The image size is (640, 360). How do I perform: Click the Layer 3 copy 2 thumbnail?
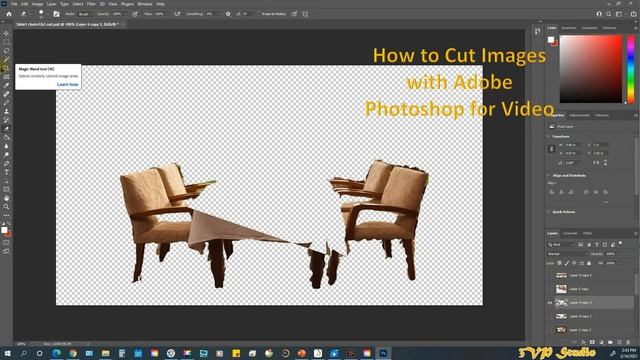pyautogui.click(x=561, y=276)
